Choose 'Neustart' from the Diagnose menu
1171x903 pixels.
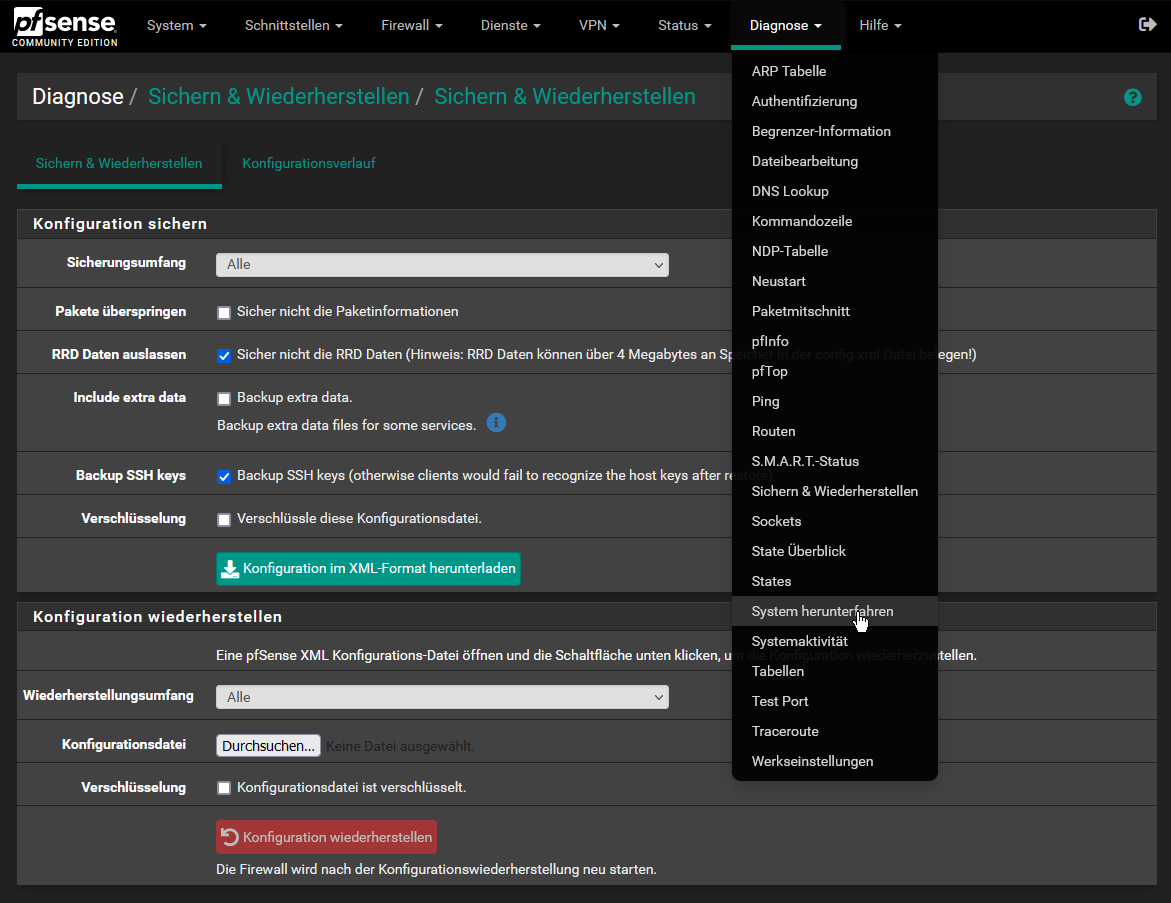tap(834, 281)
